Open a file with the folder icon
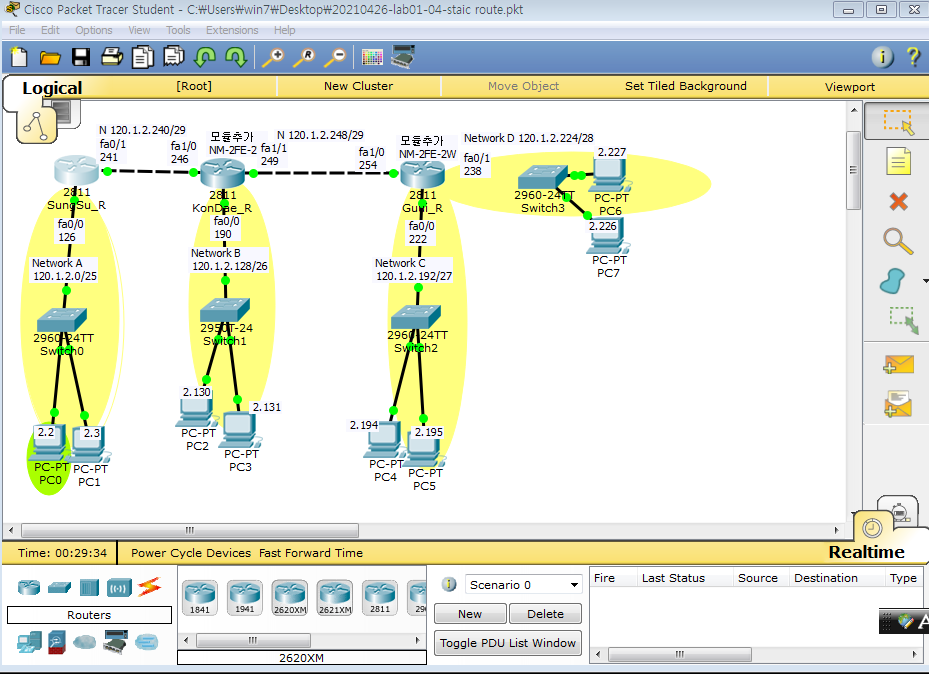The image size is (929, 674). coord(50,57)
